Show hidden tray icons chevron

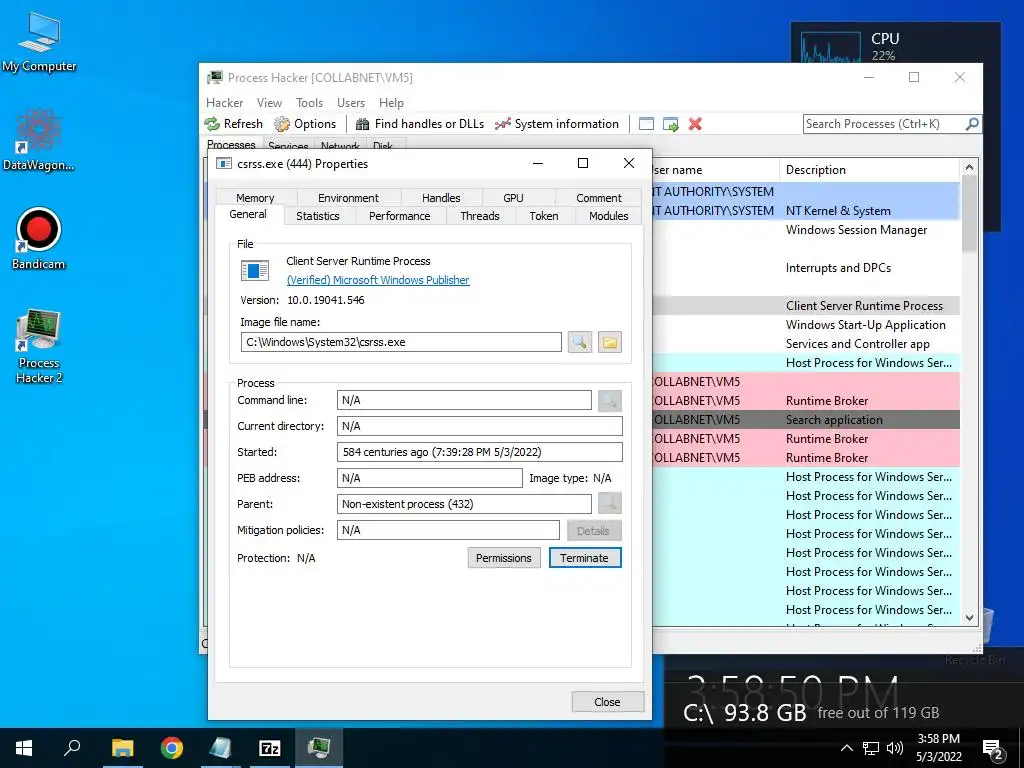pyautogui.click(x=846, y=748)
